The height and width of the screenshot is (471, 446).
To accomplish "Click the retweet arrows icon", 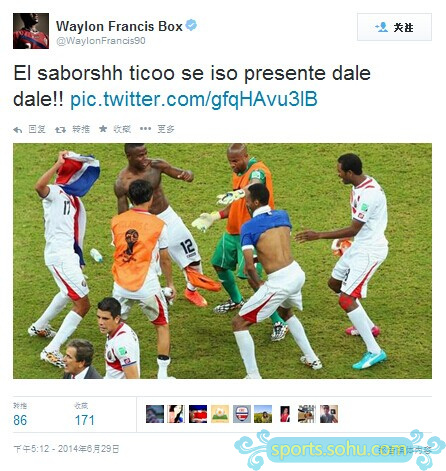I will 60,130.
